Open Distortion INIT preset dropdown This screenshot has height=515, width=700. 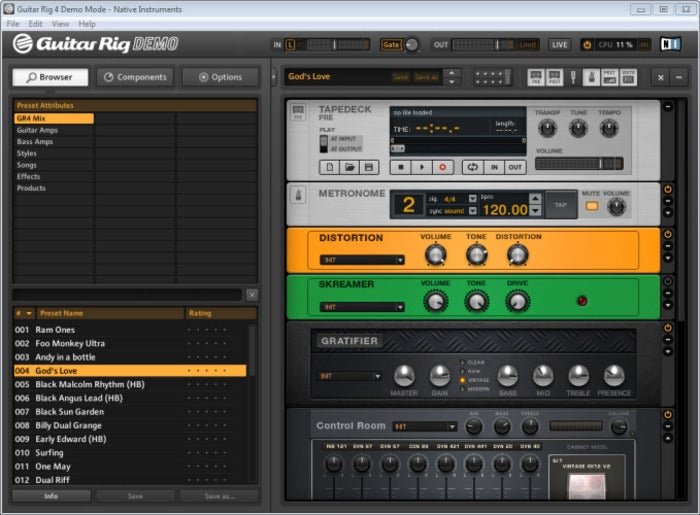point(362,260)
